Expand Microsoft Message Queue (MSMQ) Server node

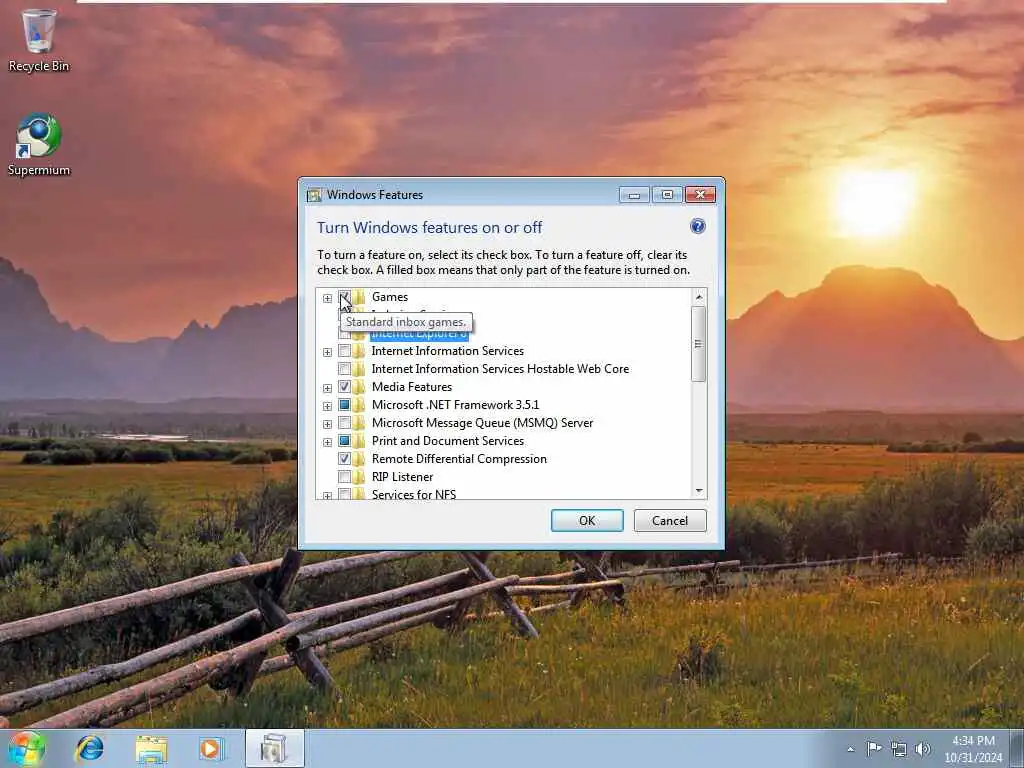(x=327, y=424)
